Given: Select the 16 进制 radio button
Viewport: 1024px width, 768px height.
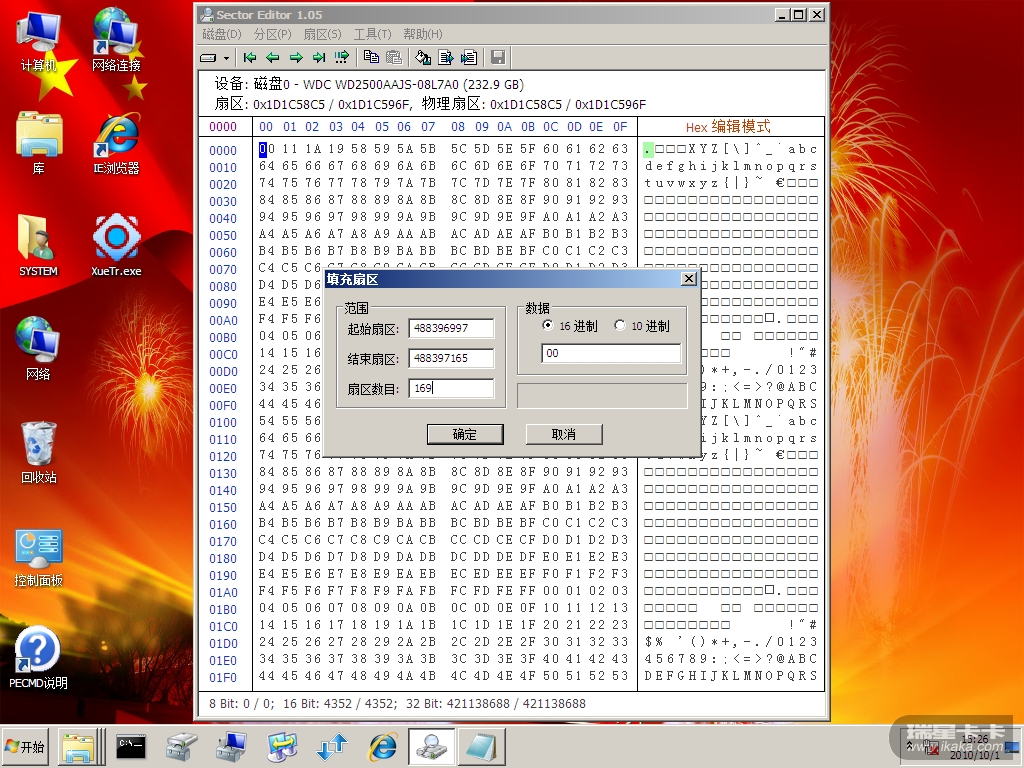Looking at the screenshot, I should pyautogui.click(x=547, y=325).
